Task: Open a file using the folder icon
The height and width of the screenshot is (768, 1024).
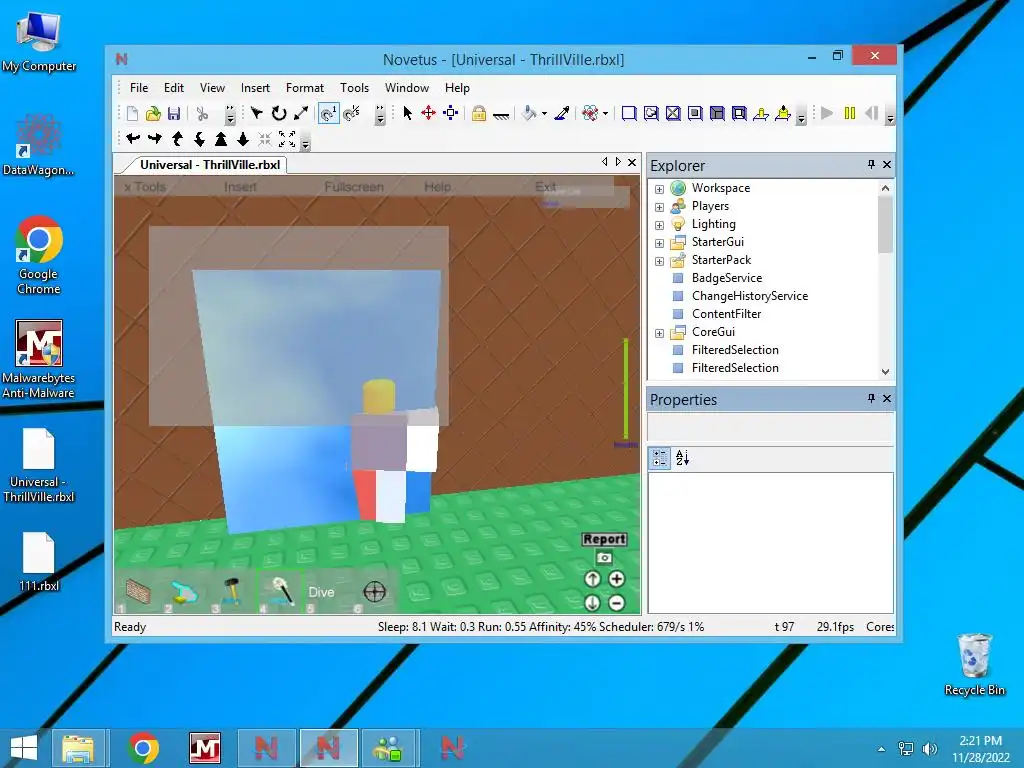Action: pyautogui.click(x=153, y=114)
